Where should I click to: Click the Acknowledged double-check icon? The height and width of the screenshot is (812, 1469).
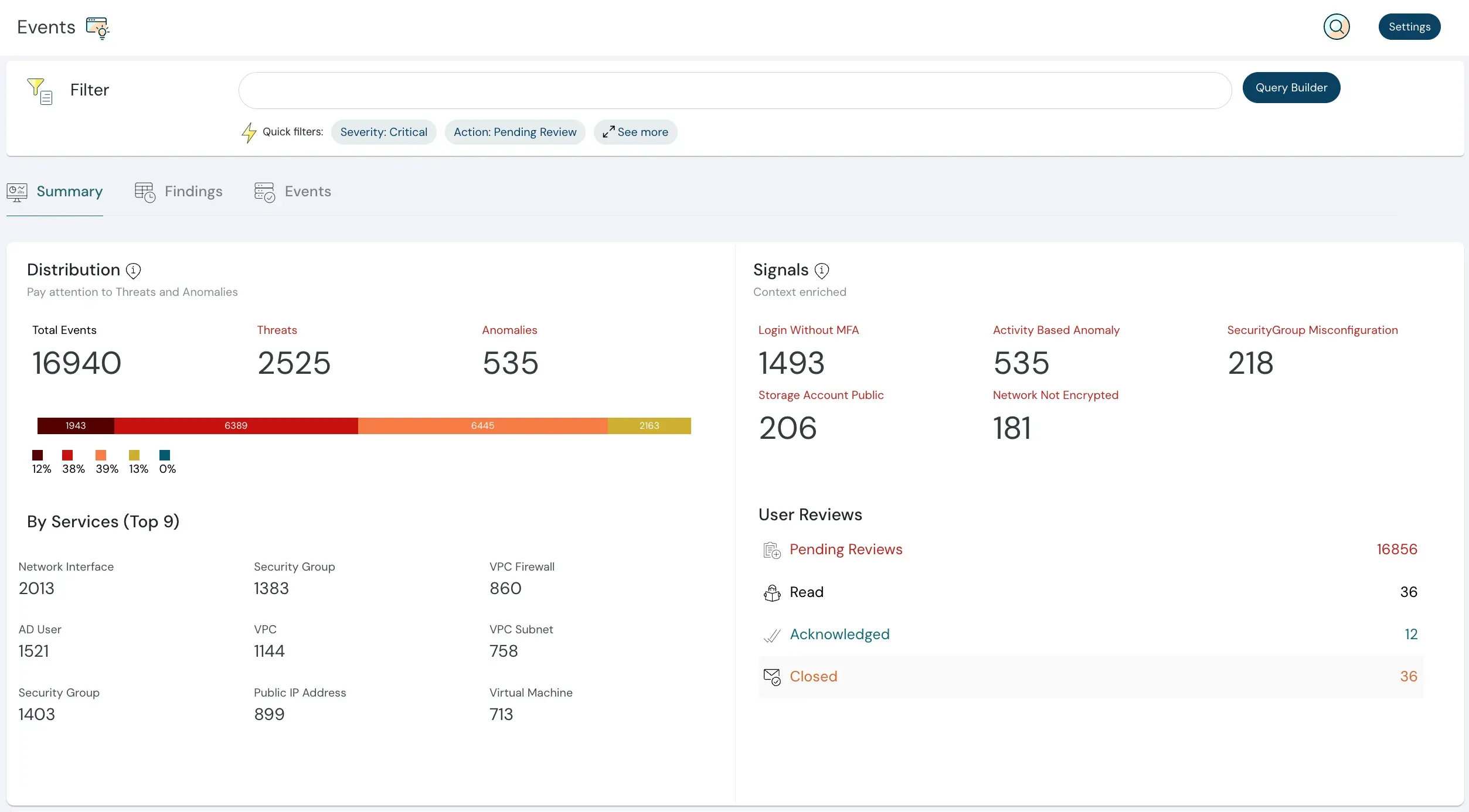pyautogui.click(x=771, y=635)
